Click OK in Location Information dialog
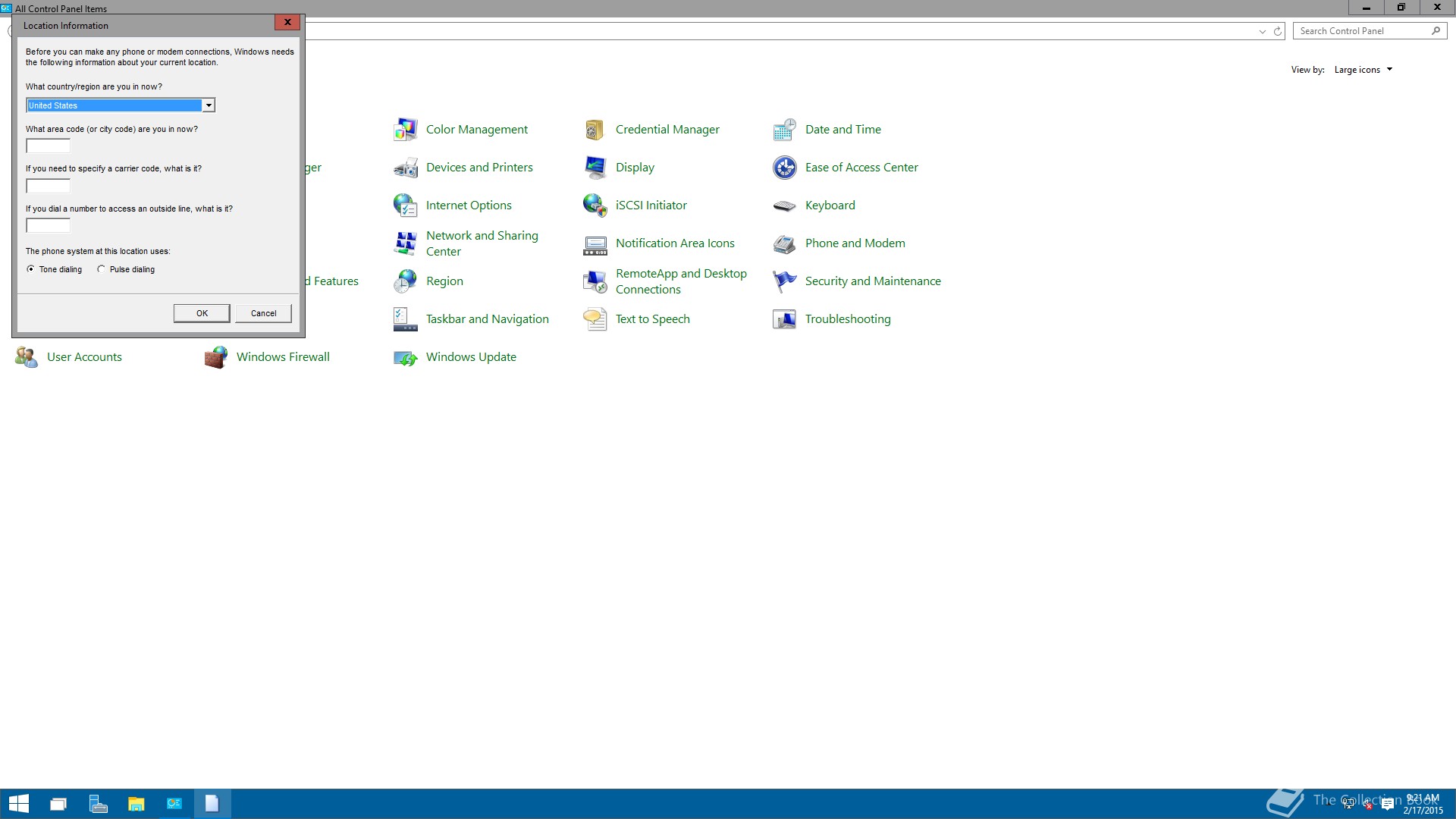Image resolution: width=1456 pixels, height=819 pixels. tap(202, 313)
